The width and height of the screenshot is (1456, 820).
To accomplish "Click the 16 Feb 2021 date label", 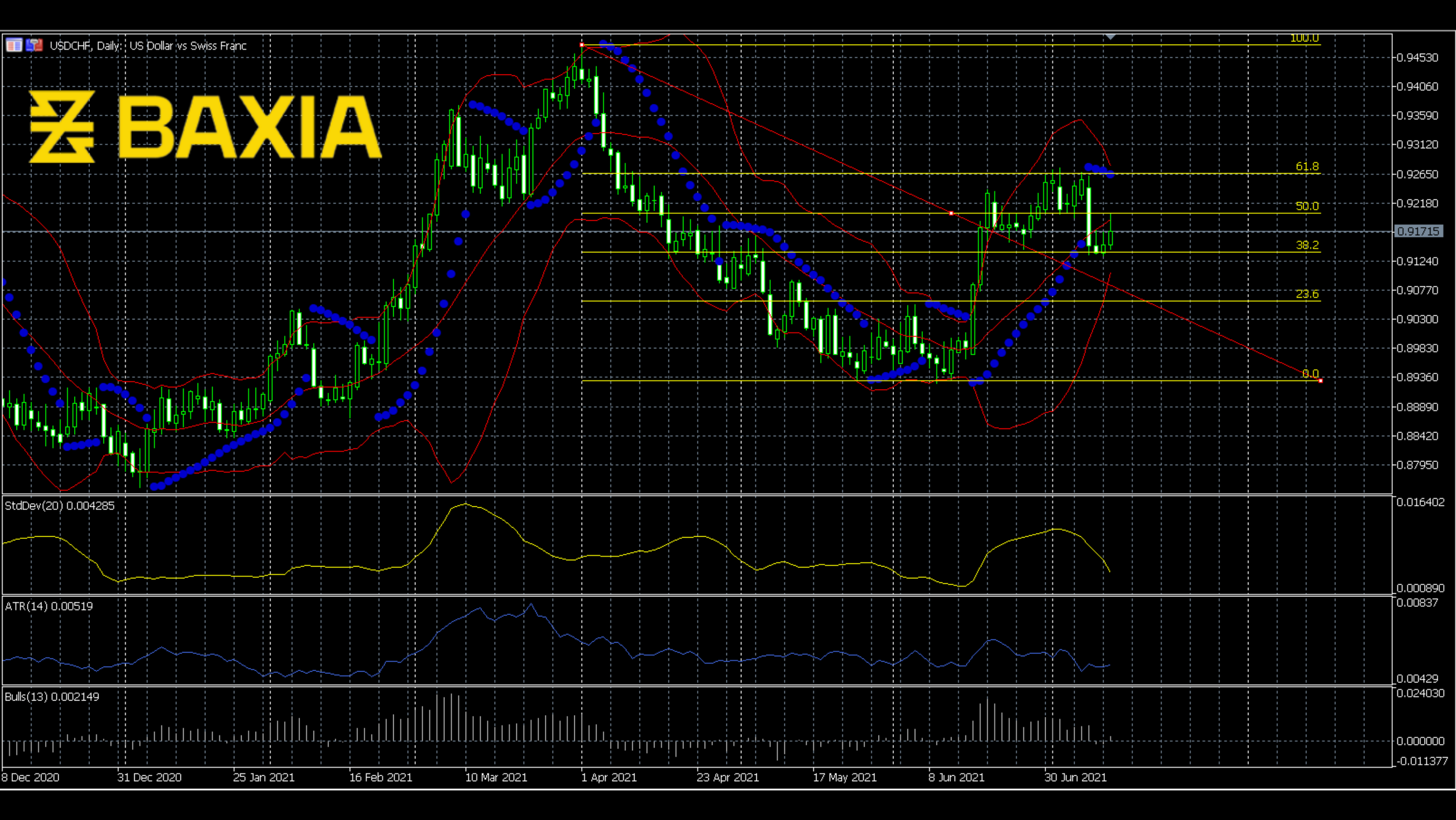I will click(x=381, y=778).
